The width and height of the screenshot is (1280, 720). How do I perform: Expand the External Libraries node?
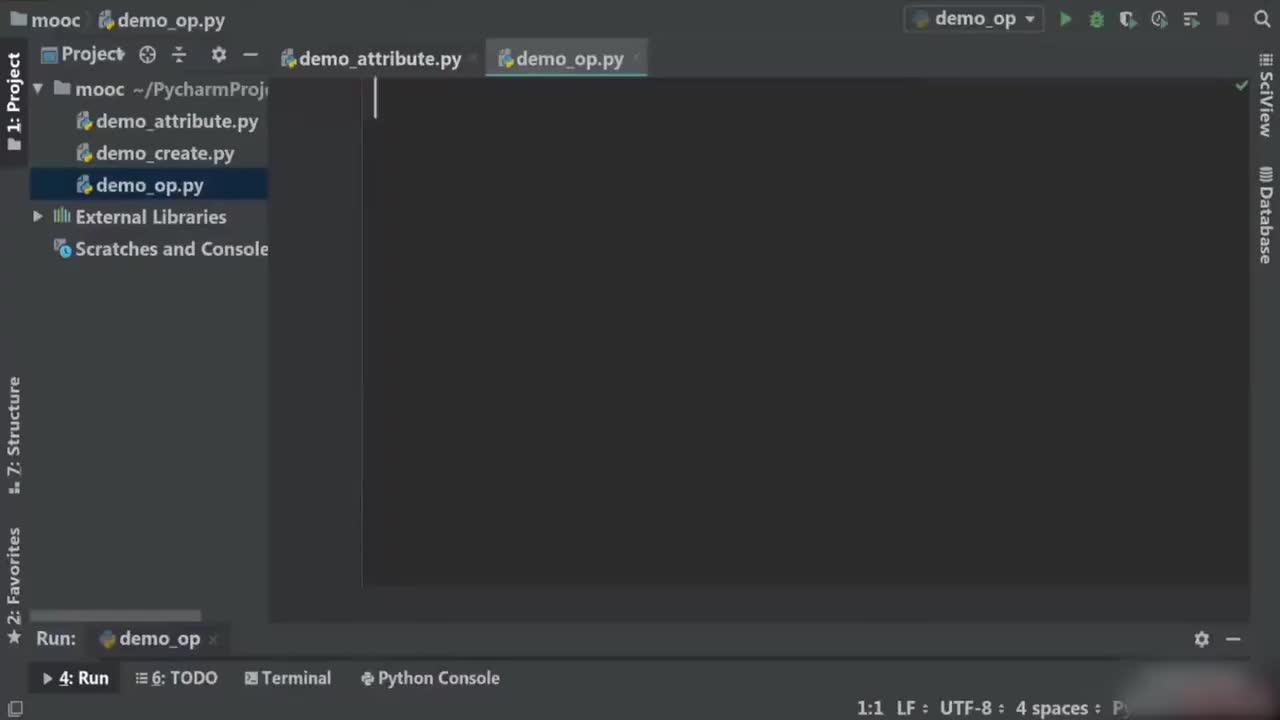click(x=38, y=217)
